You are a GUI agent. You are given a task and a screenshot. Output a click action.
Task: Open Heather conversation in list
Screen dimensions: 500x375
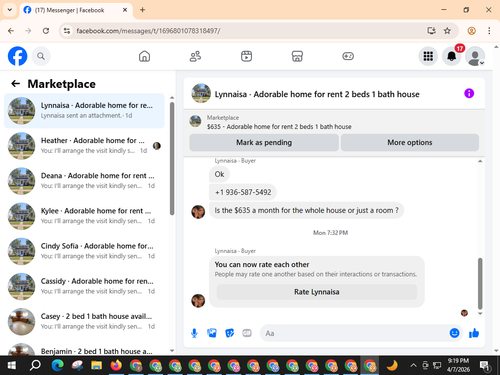point(84,146)
